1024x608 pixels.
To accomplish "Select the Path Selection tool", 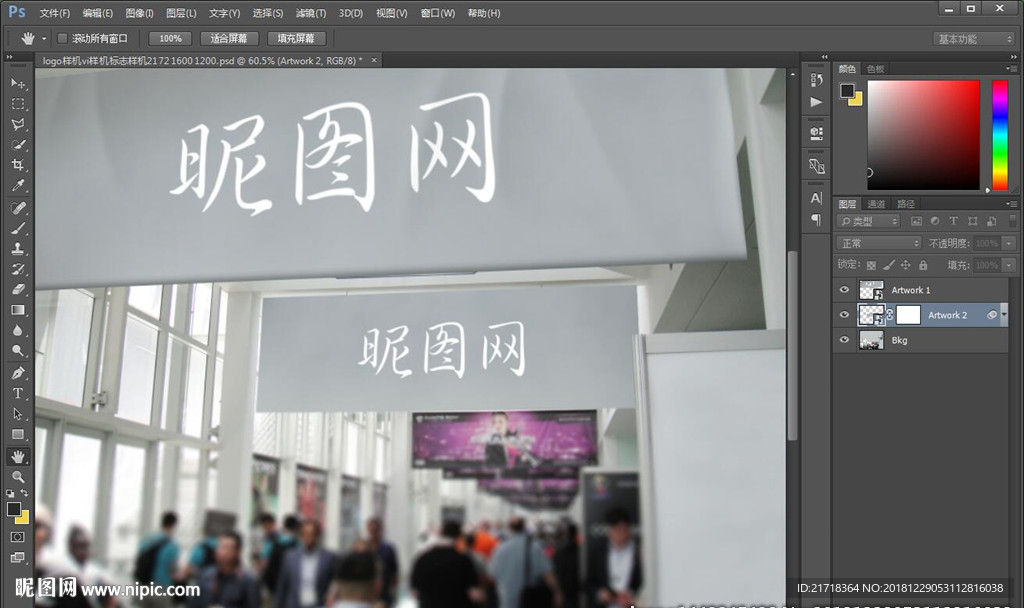I will pyautogui.click(x=18, y=414).
